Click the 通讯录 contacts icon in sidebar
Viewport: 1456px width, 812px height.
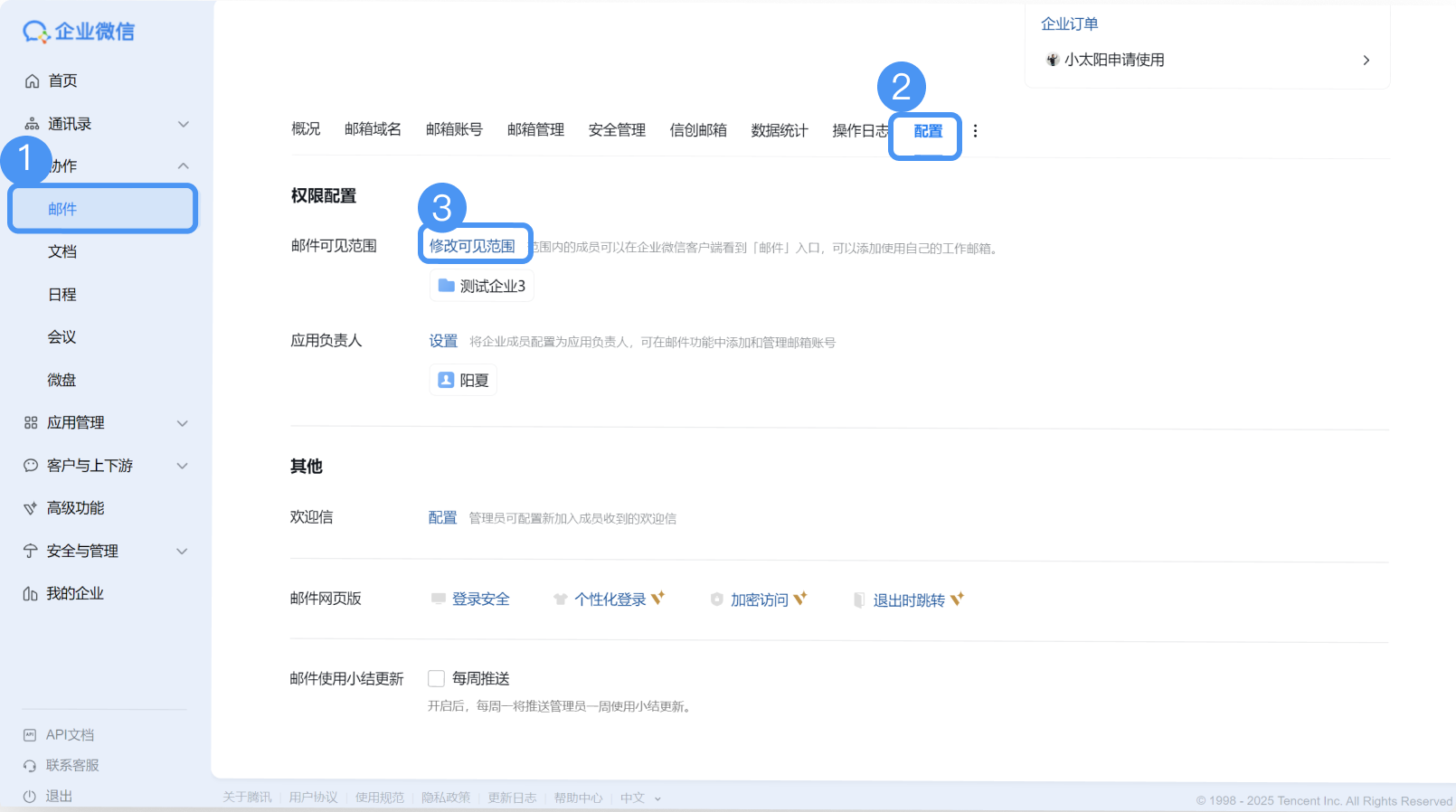(x=32, y=124)
